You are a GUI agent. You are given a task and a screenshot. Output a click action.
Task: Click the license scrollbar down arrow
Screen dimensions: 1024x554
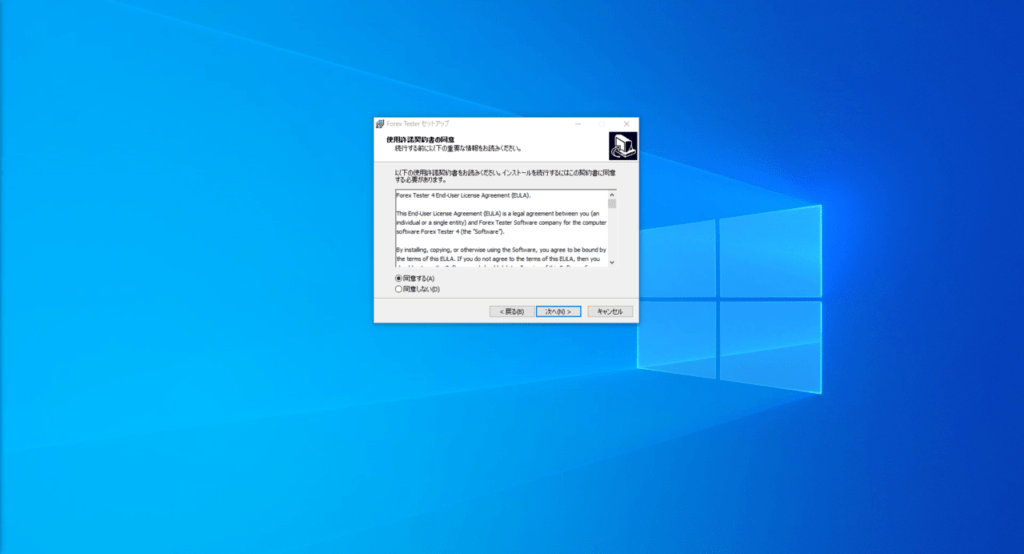[x=612, y=263]
